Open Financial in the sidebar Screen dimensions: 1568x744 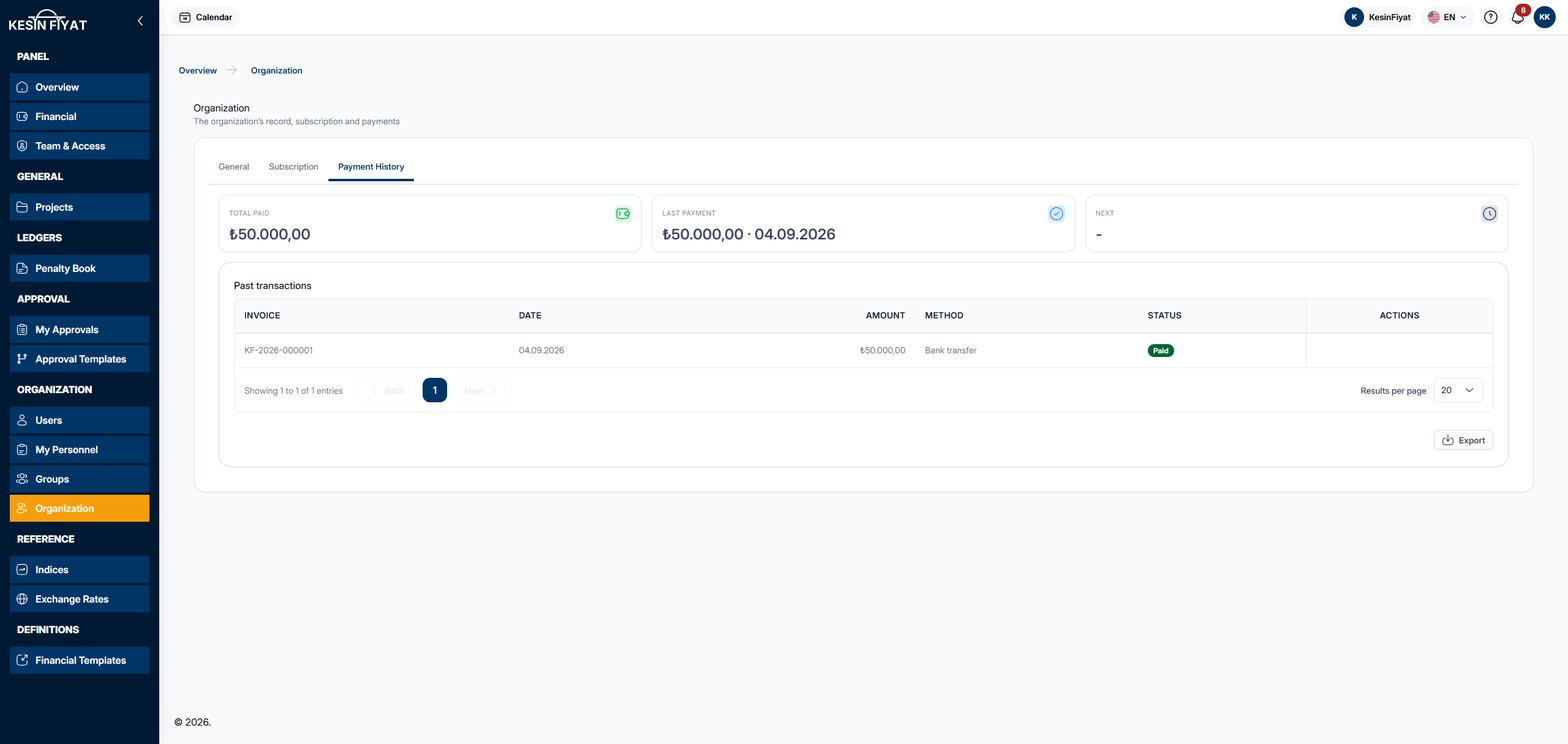click(x=79, y=117)
